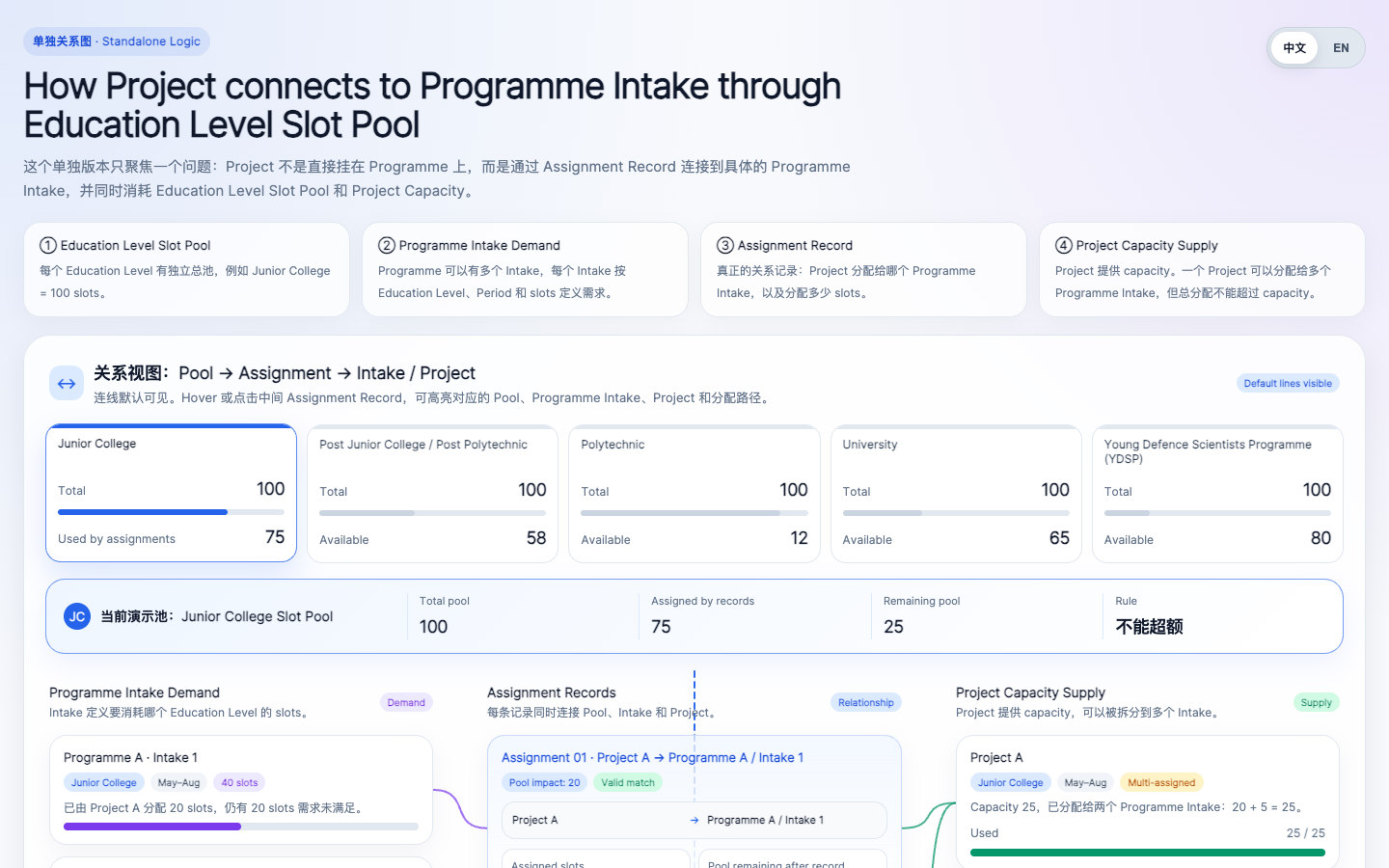Click the Pool impact: 20 tag

(545, 783)
